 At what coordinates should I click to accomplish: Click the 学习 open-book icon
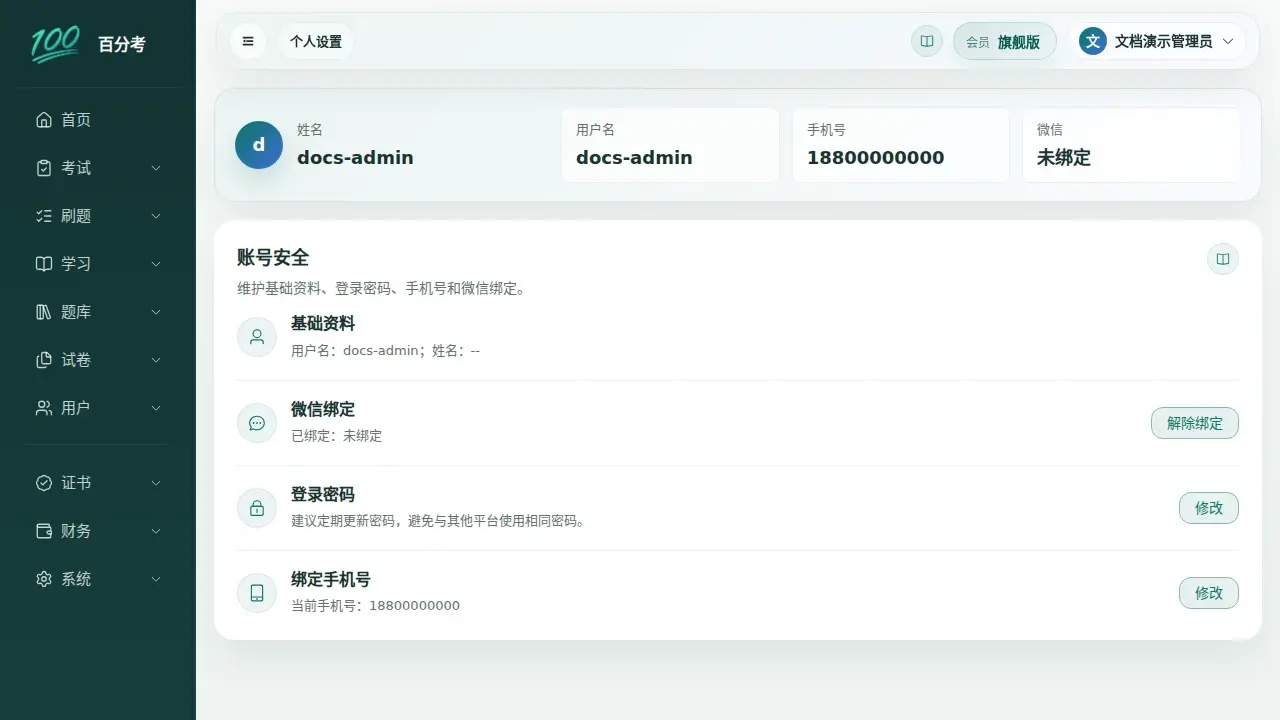click(x=44, y=264)
